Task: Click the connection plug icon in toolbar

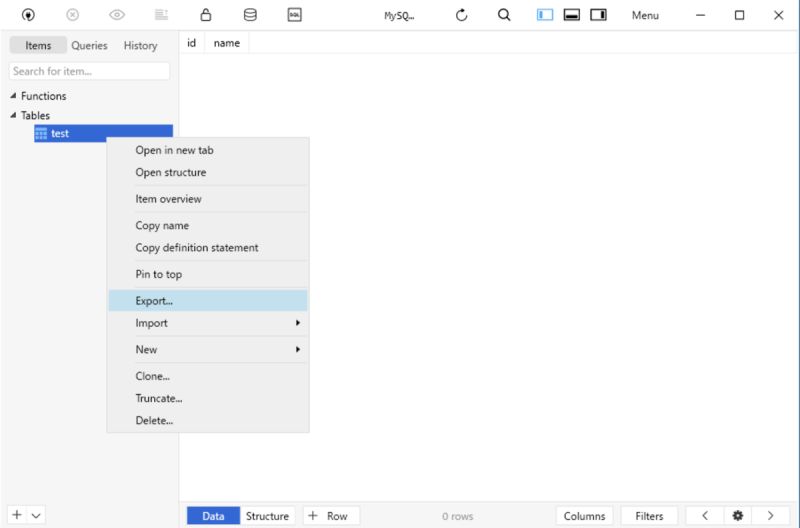Action: point(29,15)
